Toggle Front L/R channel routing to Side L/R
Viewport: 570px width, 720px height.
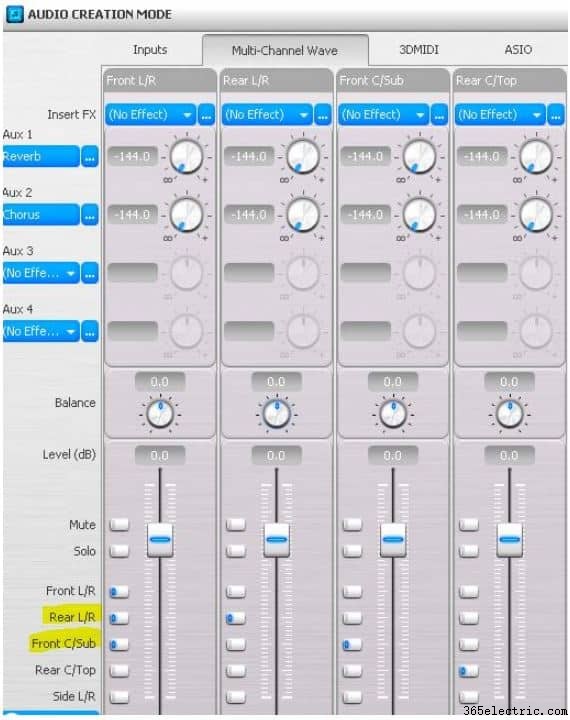coord(119,698)
